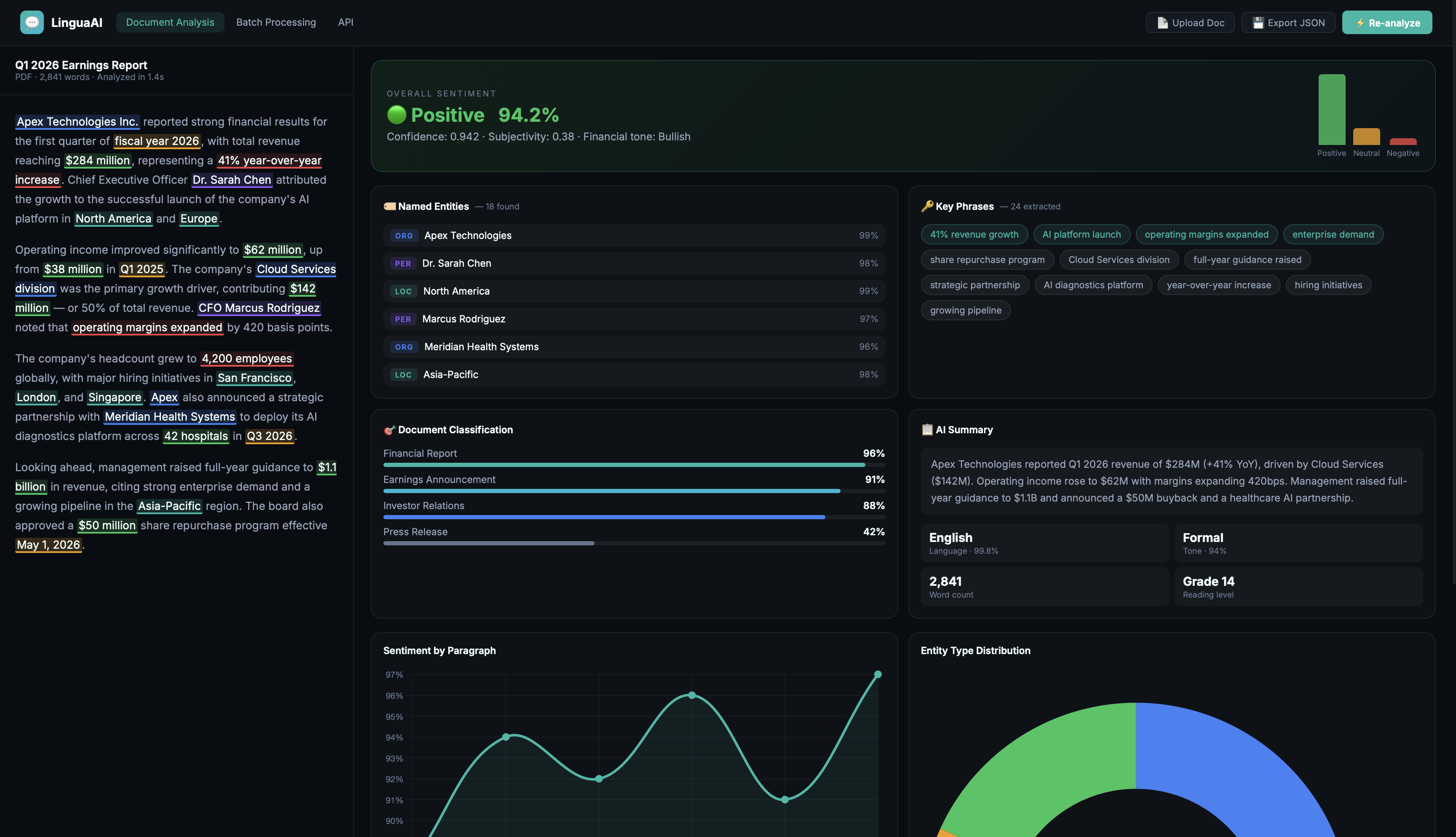The width and height of the screenshot is (1456, 837).
Task: Click the lightning bolt icon in Re-analyze
Action: (x=1360, y=23)
